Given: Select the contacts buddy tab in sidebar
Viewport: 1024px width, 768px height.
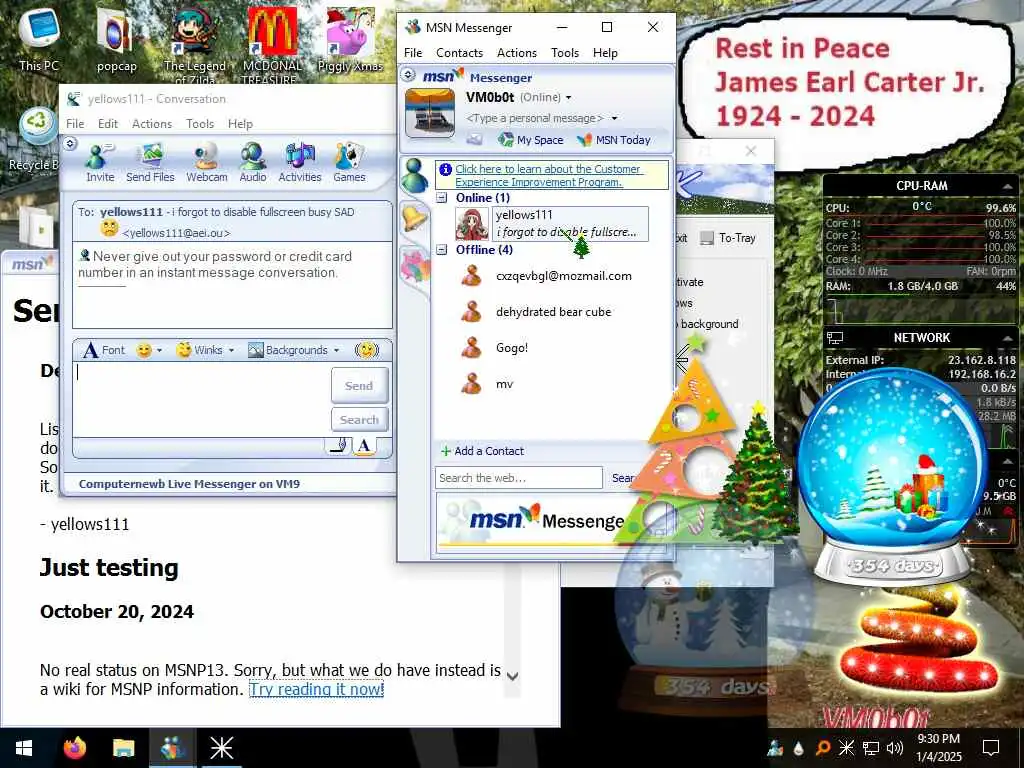Looking at the screenshot, I should click(414, 176).
